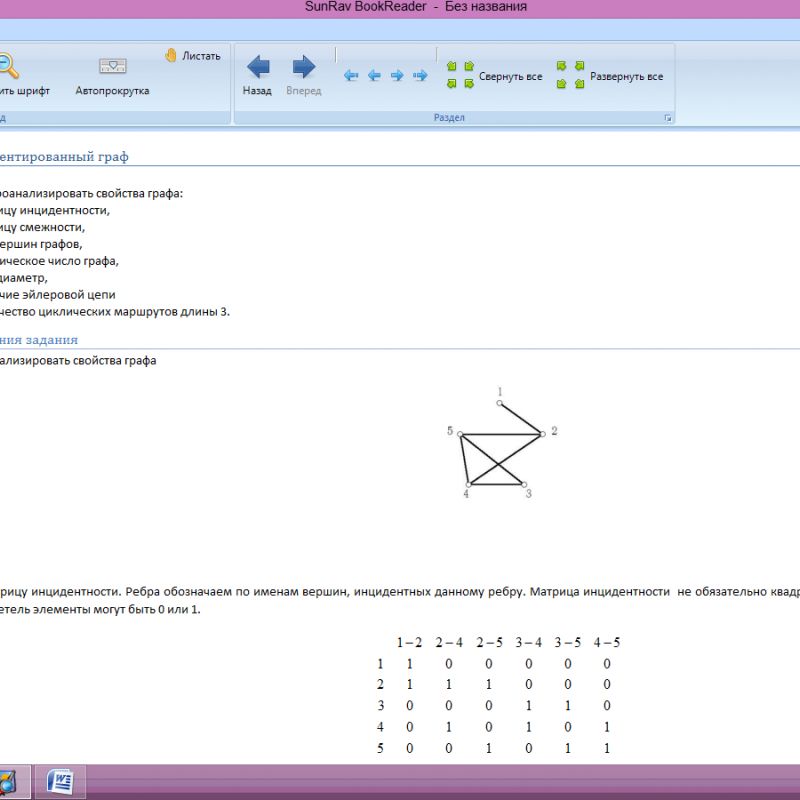Click the magnifier font zoom icon
Viewport: 800px width, 800px height.
point(8,68)
